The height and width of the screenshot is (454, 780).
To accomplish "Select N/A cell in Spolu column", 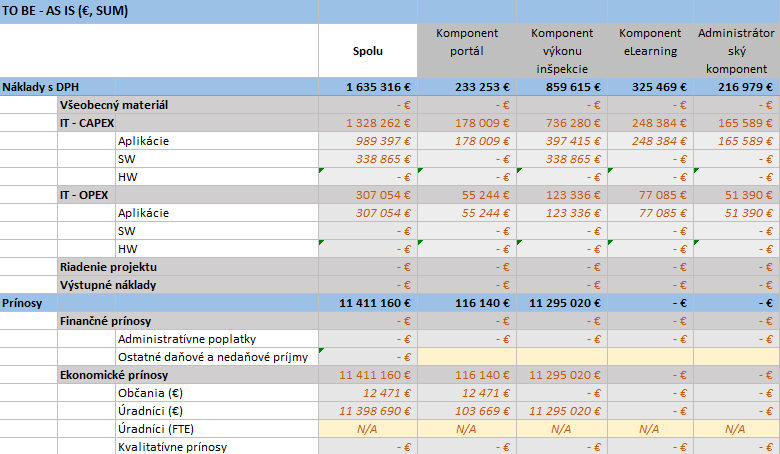I will [x=368, y=429].
